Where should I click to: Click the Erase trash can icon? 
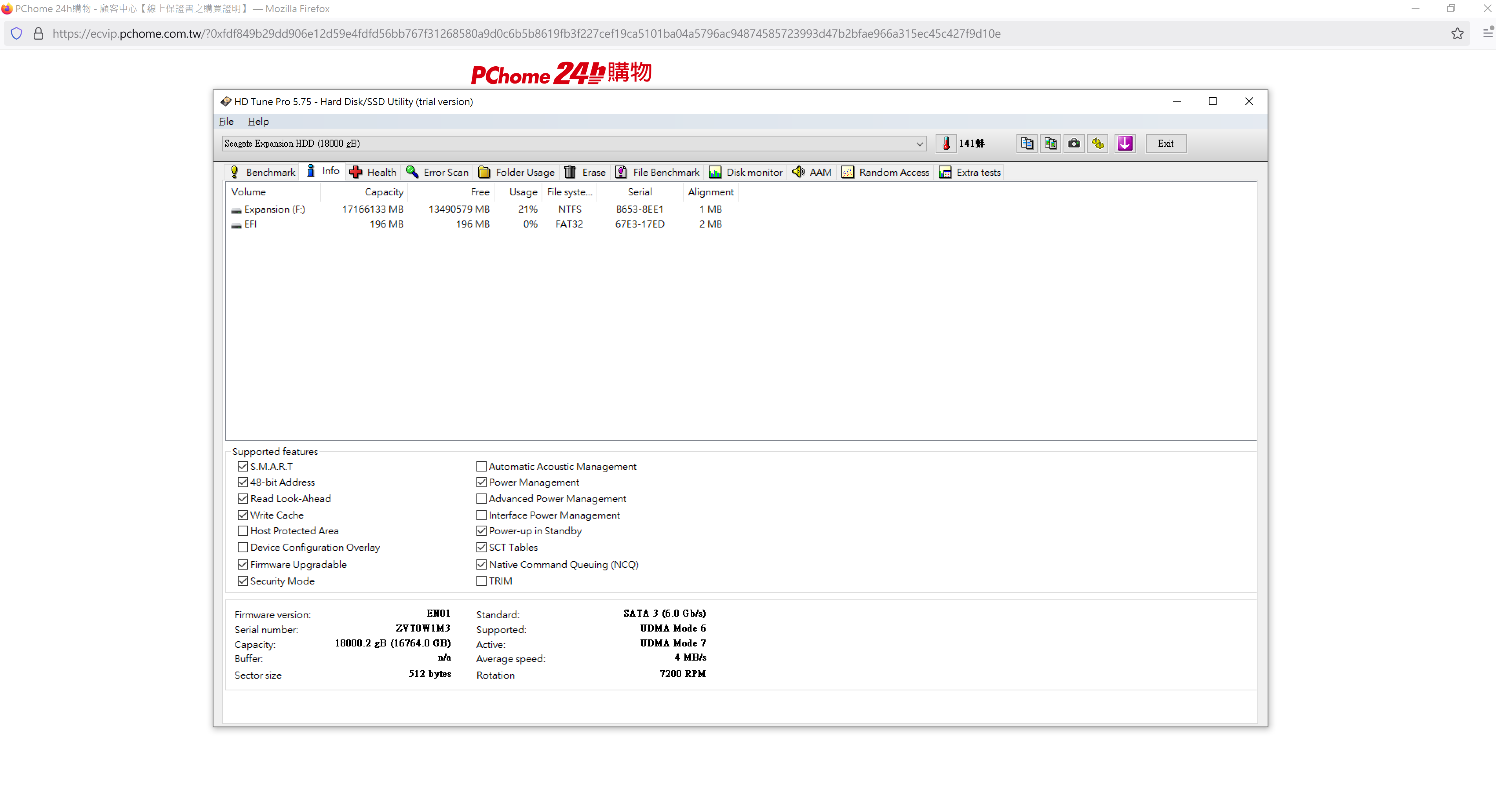click(x=570, y=172)
